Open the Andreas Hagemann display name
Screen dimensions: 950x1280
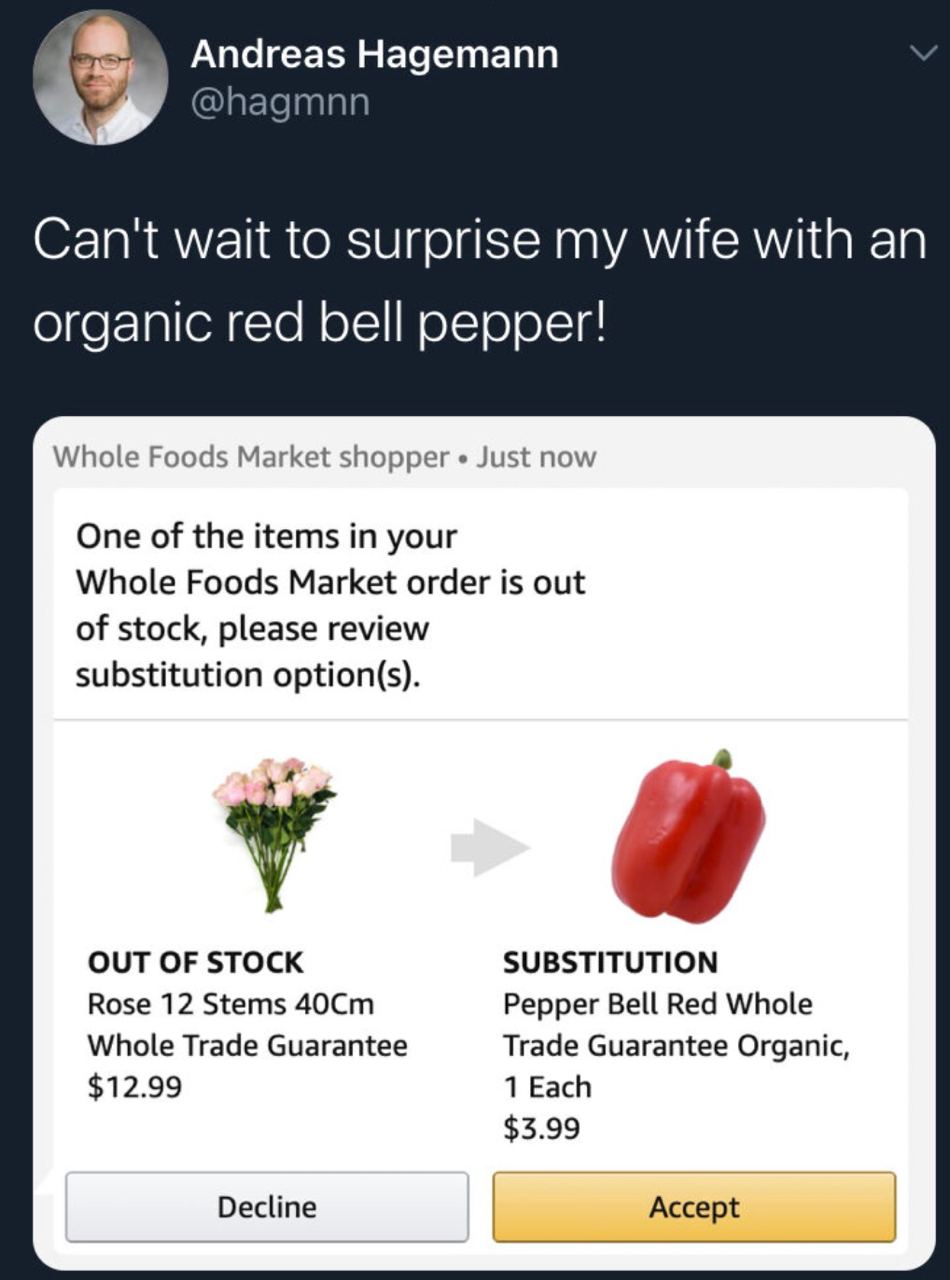point(374,54)
